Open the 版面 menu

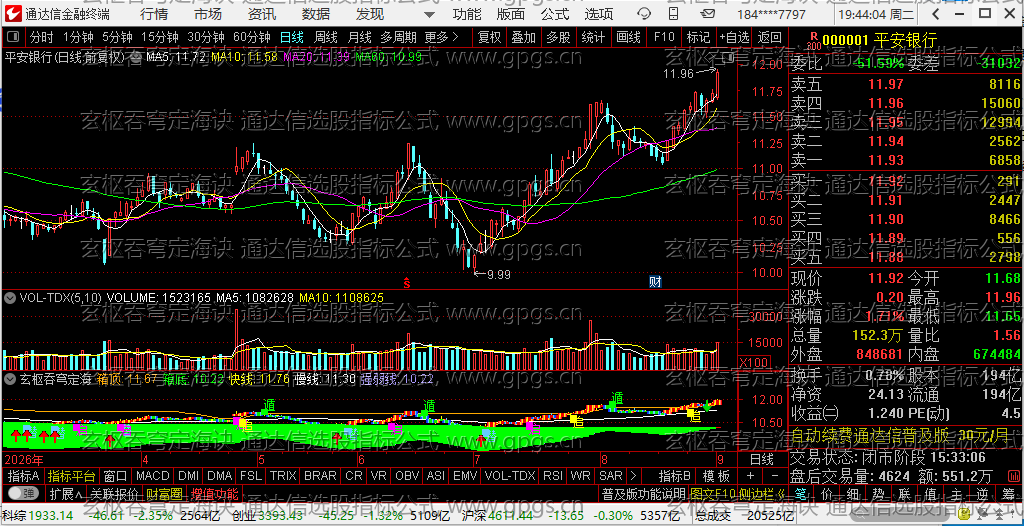coord(511,14)
